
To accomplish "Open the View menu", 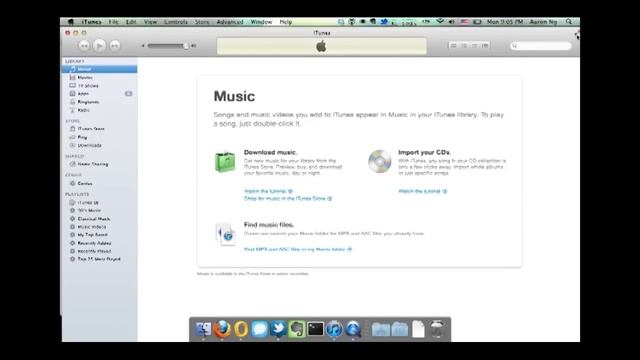I will (150, 22).
